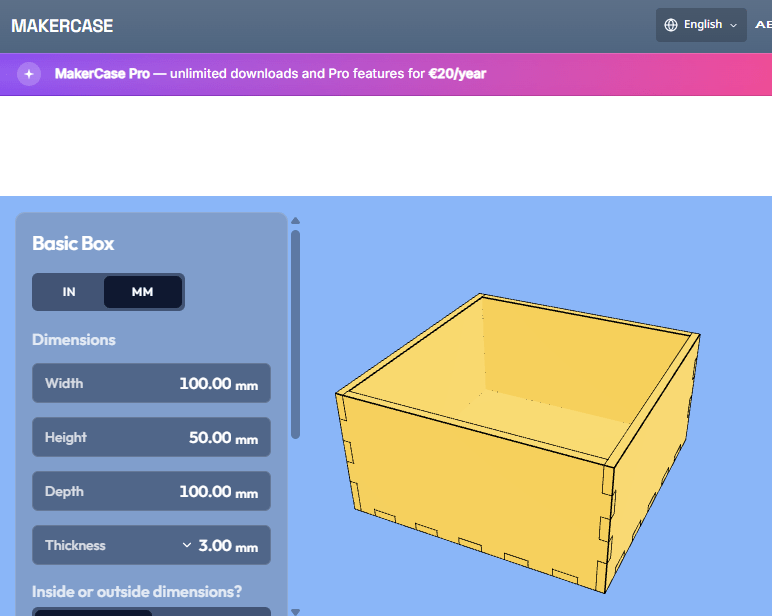This screenshot has height=616, width=772.
Task: Click the 3D box preview
Action: pos(518,443)
